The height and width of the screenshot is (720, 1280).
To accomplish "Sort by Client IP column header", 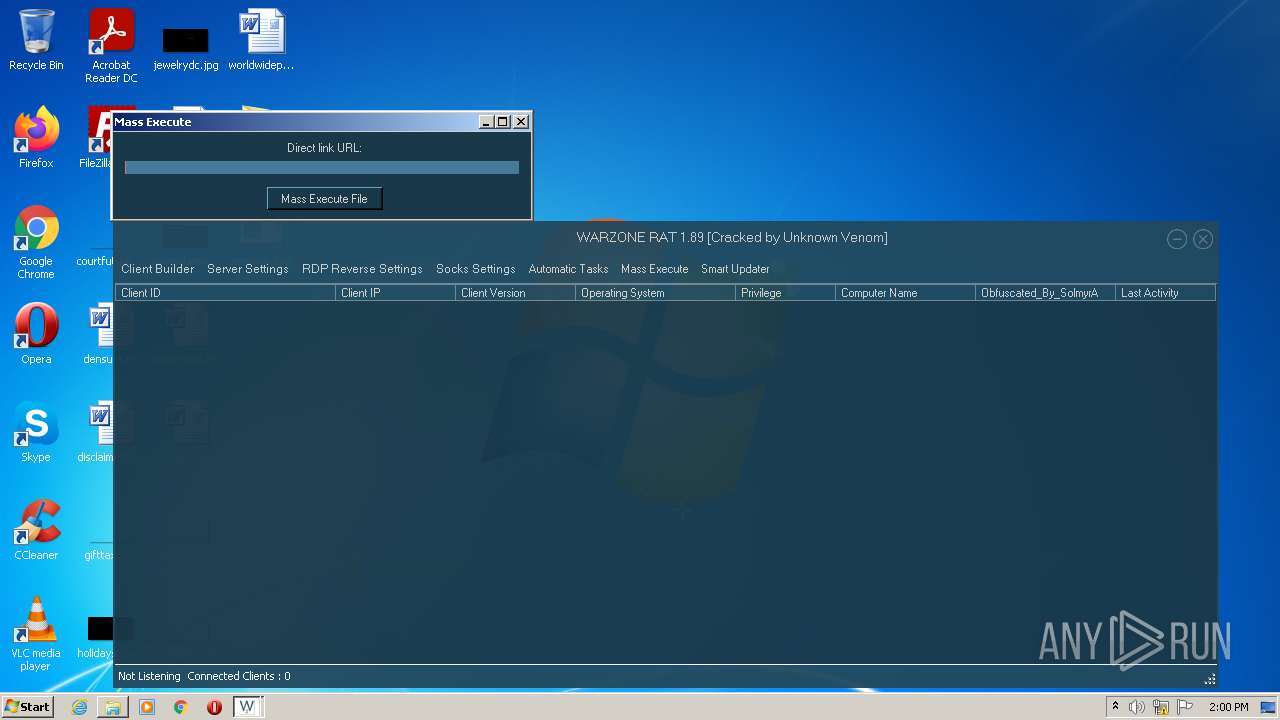I will pos(396,293).
